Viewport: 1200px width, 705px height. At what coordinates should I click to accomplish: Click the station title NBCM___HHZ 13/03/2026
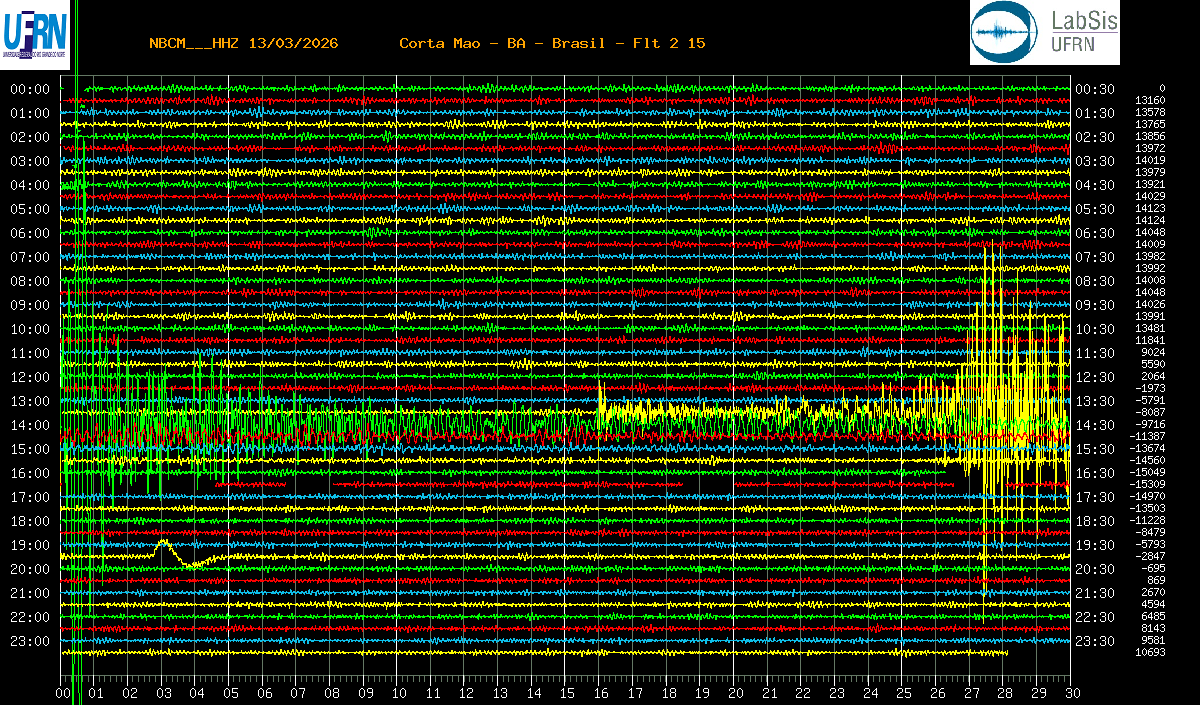tap(243, 43)
